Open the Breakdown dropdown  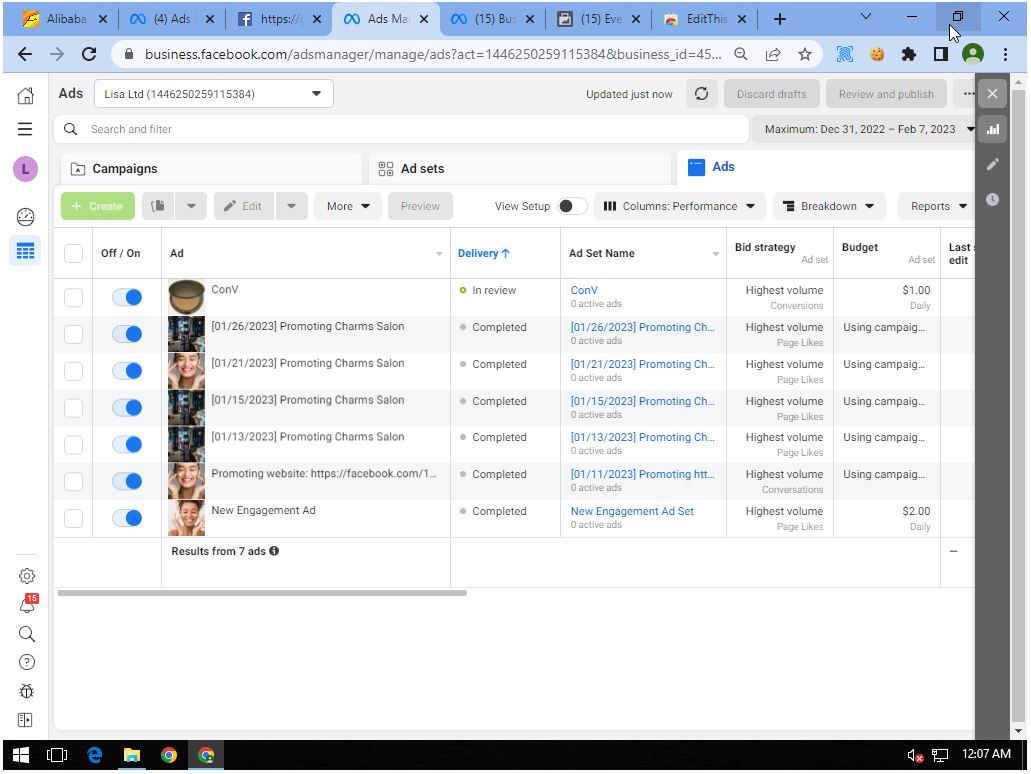tap(829, 206)
